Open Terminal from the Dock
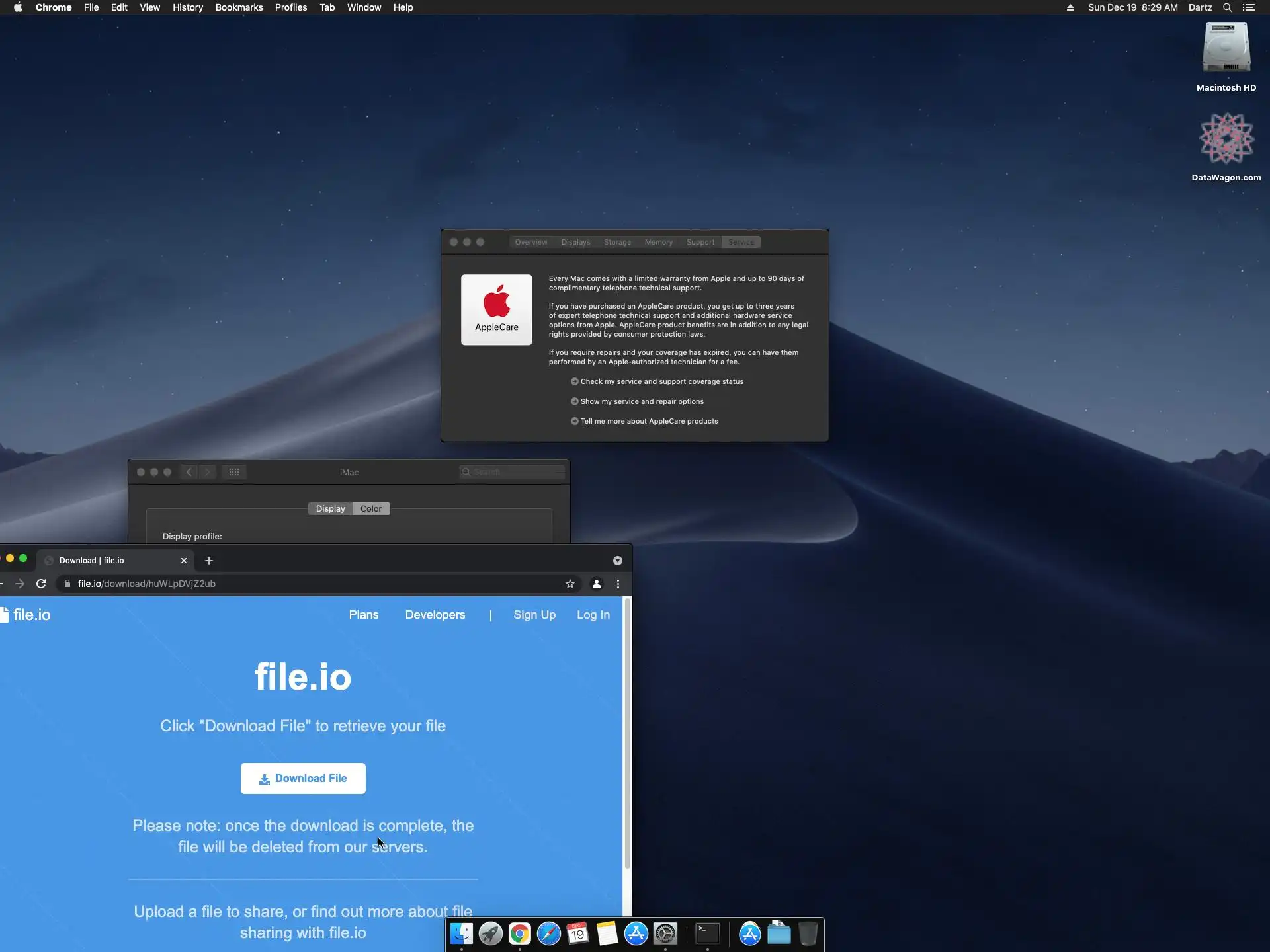1270x952 pixels. point(707,933)
